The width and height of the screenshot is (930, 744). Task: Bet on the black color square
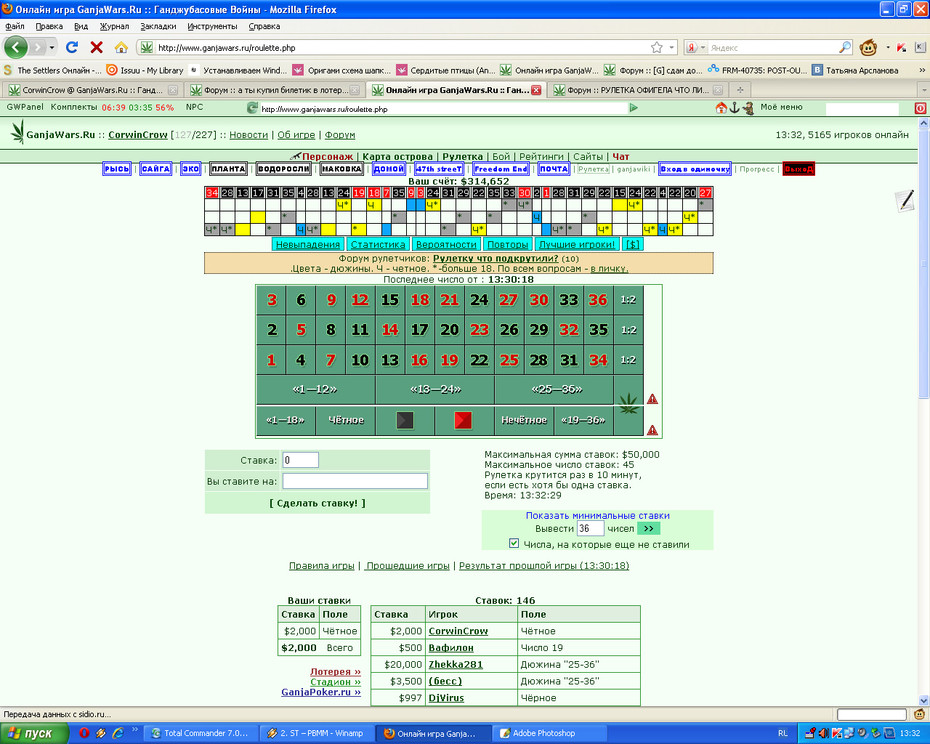(x=405, y=420)
